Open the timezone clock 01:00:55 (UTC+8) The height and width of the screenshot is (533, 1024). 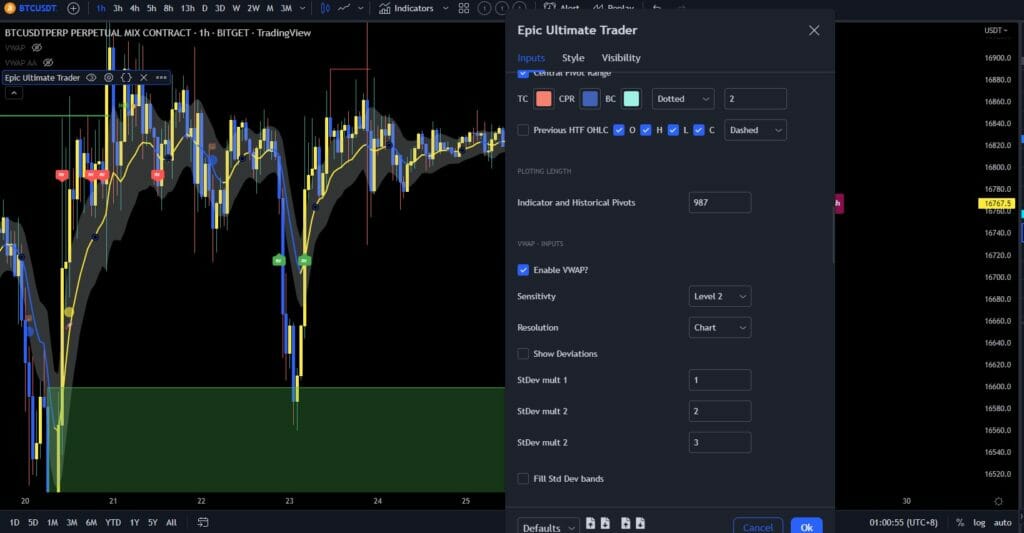point(903,523)
